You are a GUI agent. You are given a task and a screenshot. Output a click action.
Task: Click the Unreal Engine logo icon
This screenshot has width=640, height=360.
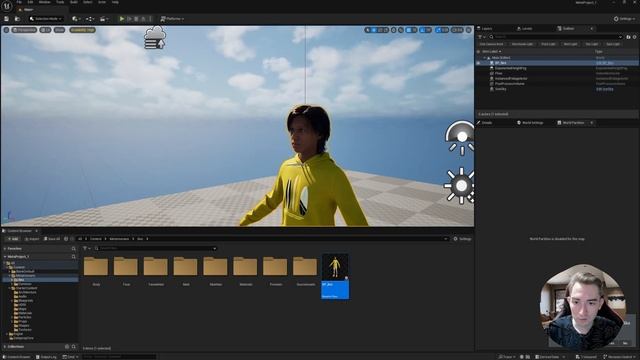coord(7,6)
